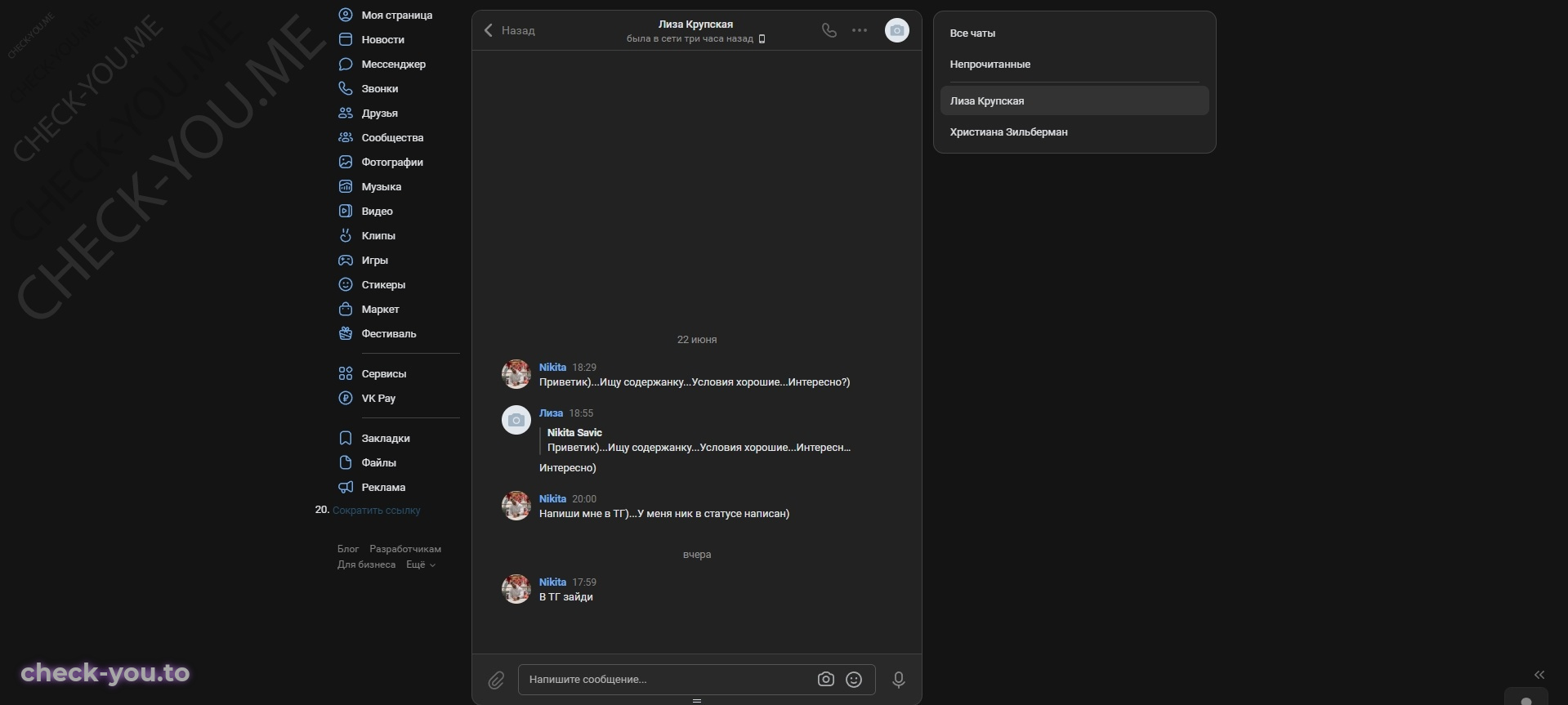
Task: Open Друзья icon in sidebar
Action: pos(346,113)
